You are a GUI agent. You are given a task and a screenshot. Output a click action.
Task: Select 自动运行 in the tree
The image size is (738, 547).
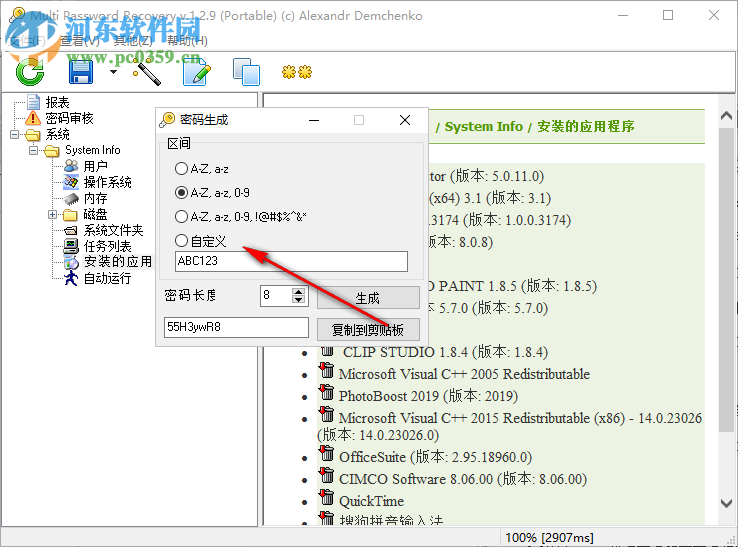point(107,278)
